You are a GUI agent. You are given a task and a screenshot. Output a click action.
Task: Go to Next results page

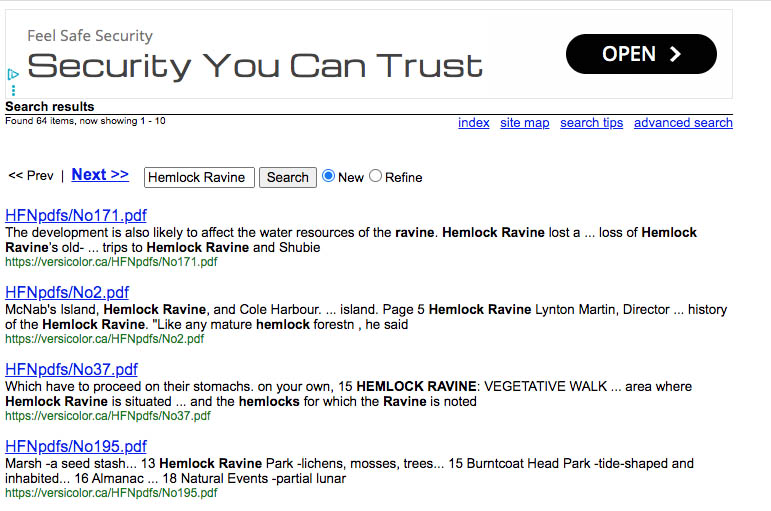pyautogui.click(x=100, y=174)
